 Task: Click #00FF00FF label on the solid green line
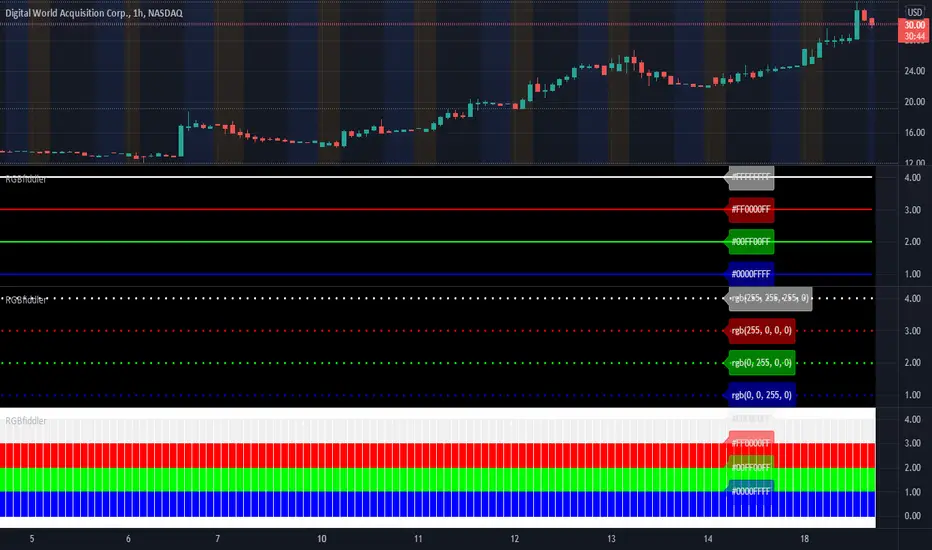pyautogui.click(x=750, y=241)
